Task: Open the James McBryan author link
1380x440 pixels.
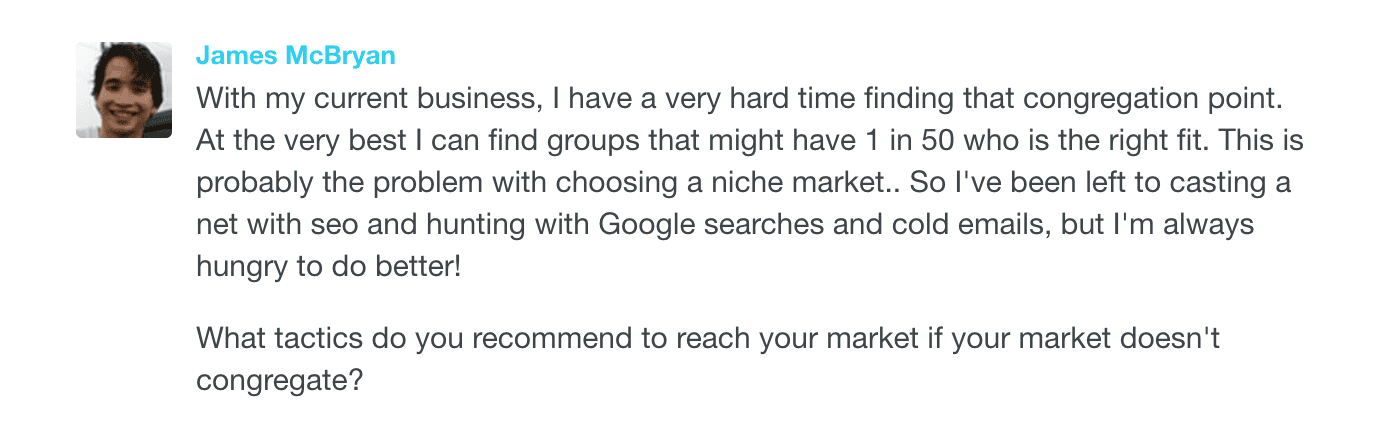Action: point(295,56)
